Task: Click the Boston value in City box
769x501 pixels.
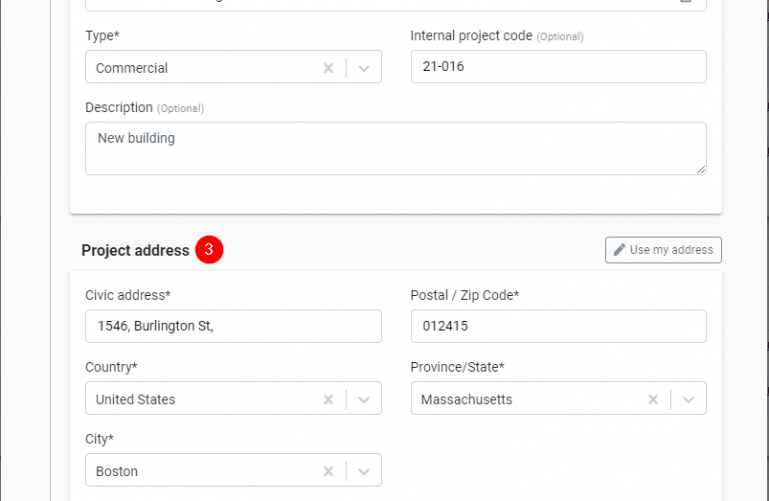Action: coord(117,472)
